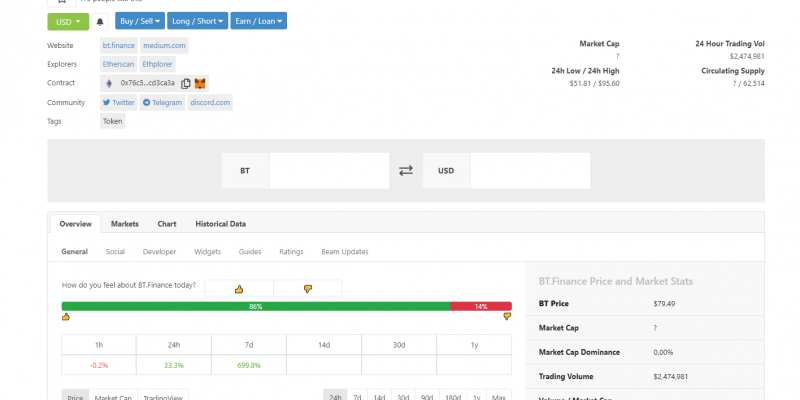Select the General sub-tab
This screenshot has width=800, height=400.
tap(74, 252)
